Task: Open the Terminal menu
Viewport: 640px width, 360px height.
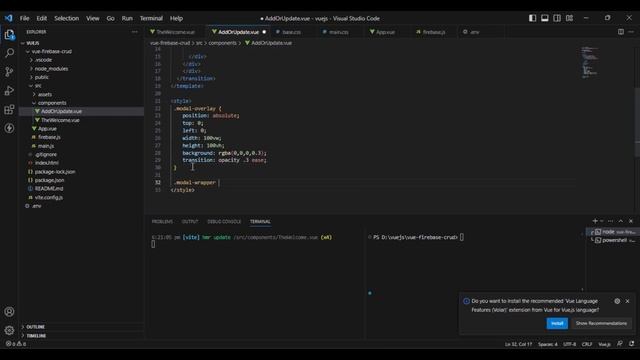Action: pyautogui.click(x=151, y=18)
